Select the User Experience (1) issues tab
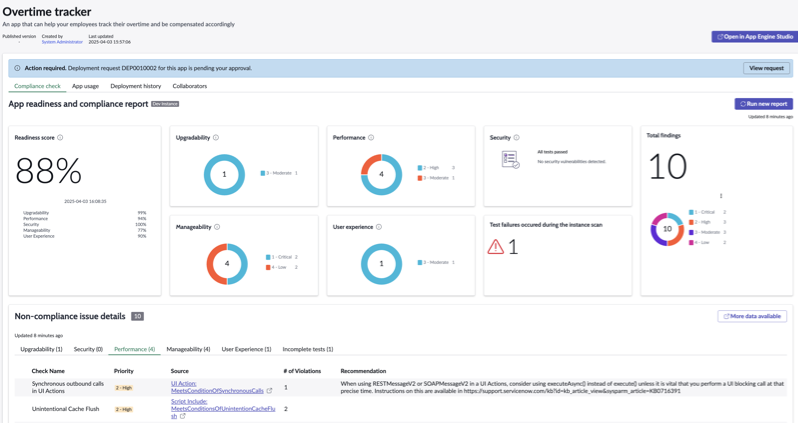Viewport: 798px width, 423px height. 246,349
